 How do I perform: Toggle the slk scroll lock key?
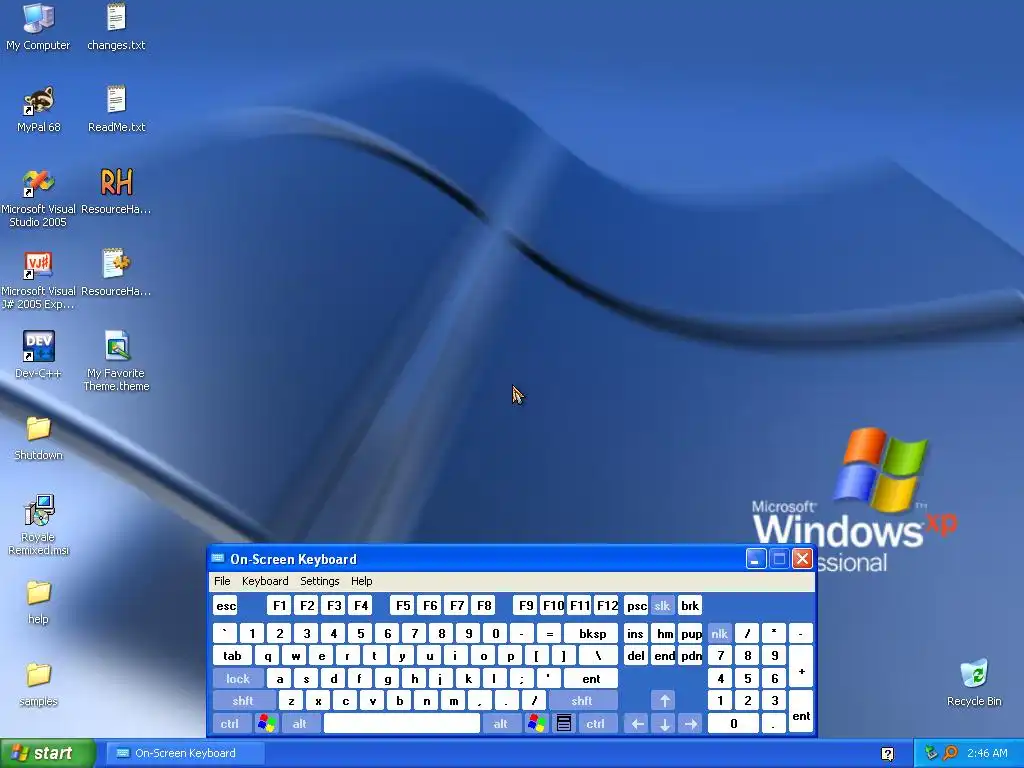tap(662, 605)
